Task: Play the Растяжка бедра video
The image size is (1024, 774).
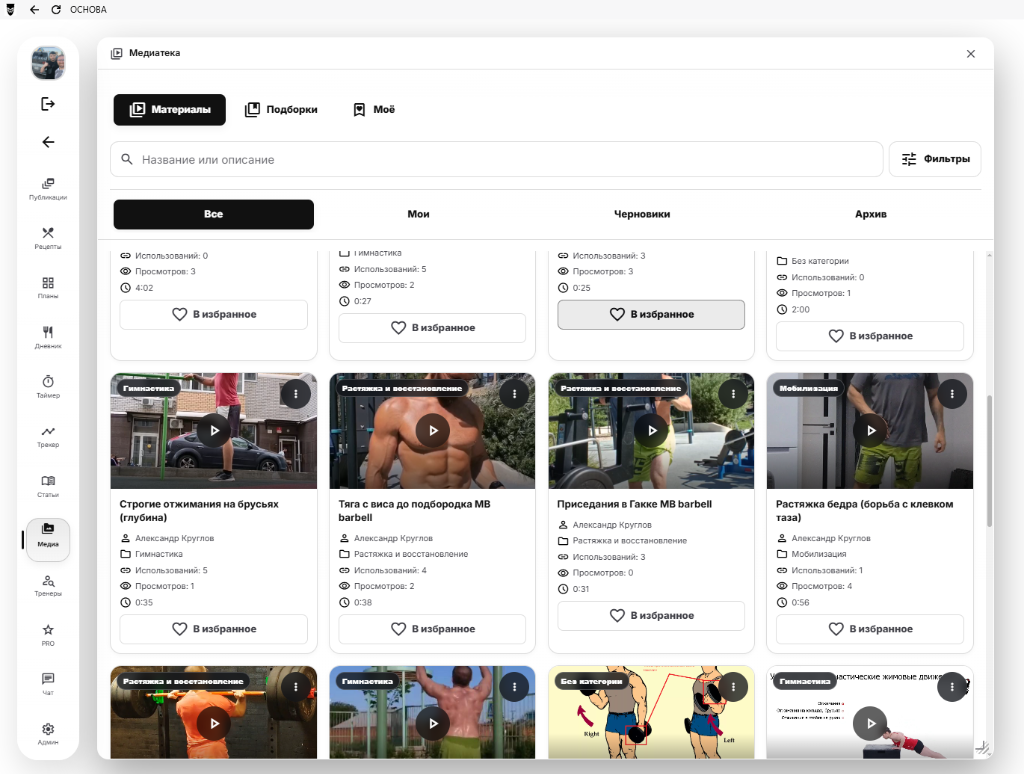Action: click(871, 430)
